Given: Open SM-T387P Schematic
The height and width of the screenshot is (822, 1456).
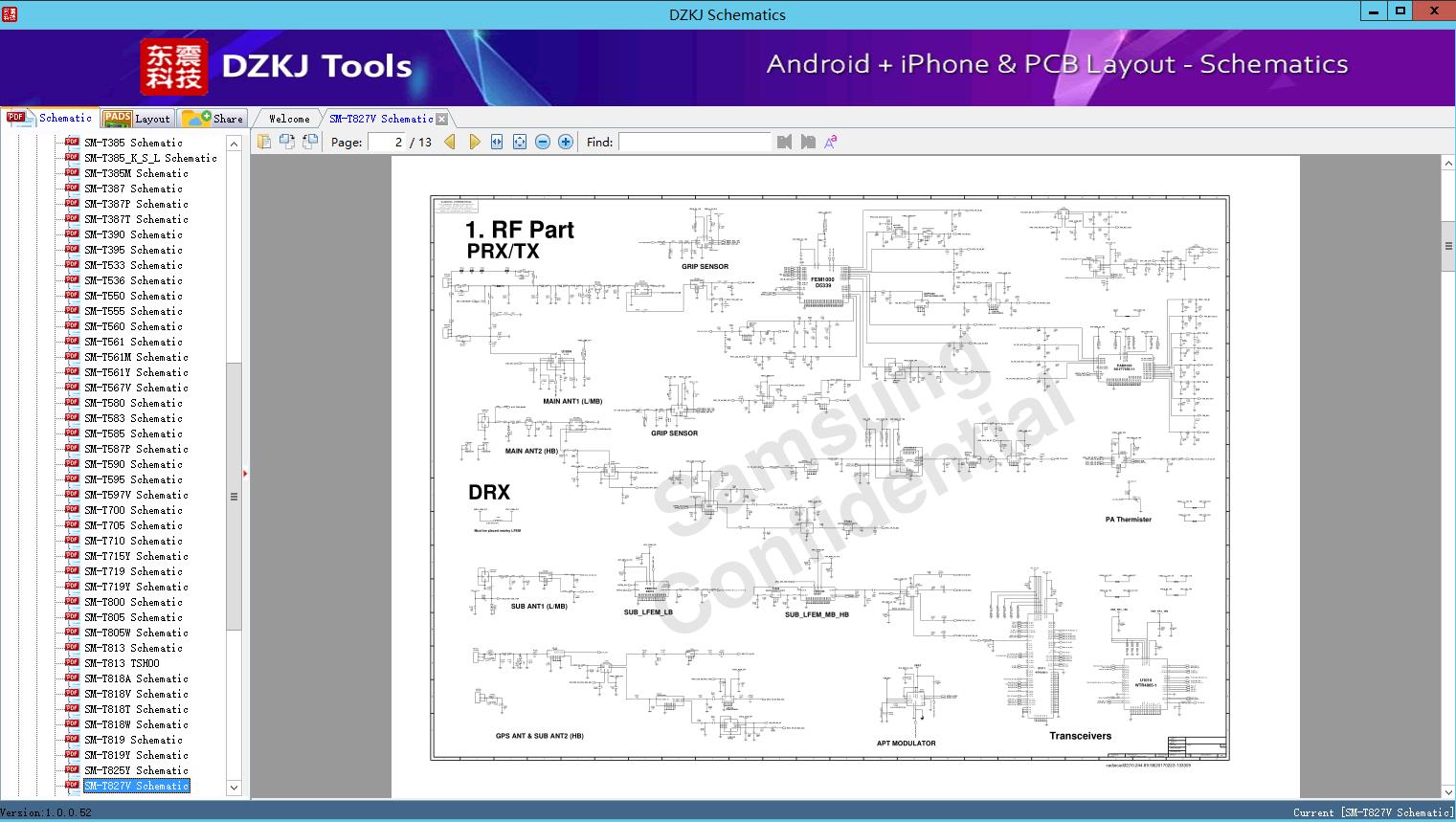Looking at the screenshot, I should (x=136, y=204).
